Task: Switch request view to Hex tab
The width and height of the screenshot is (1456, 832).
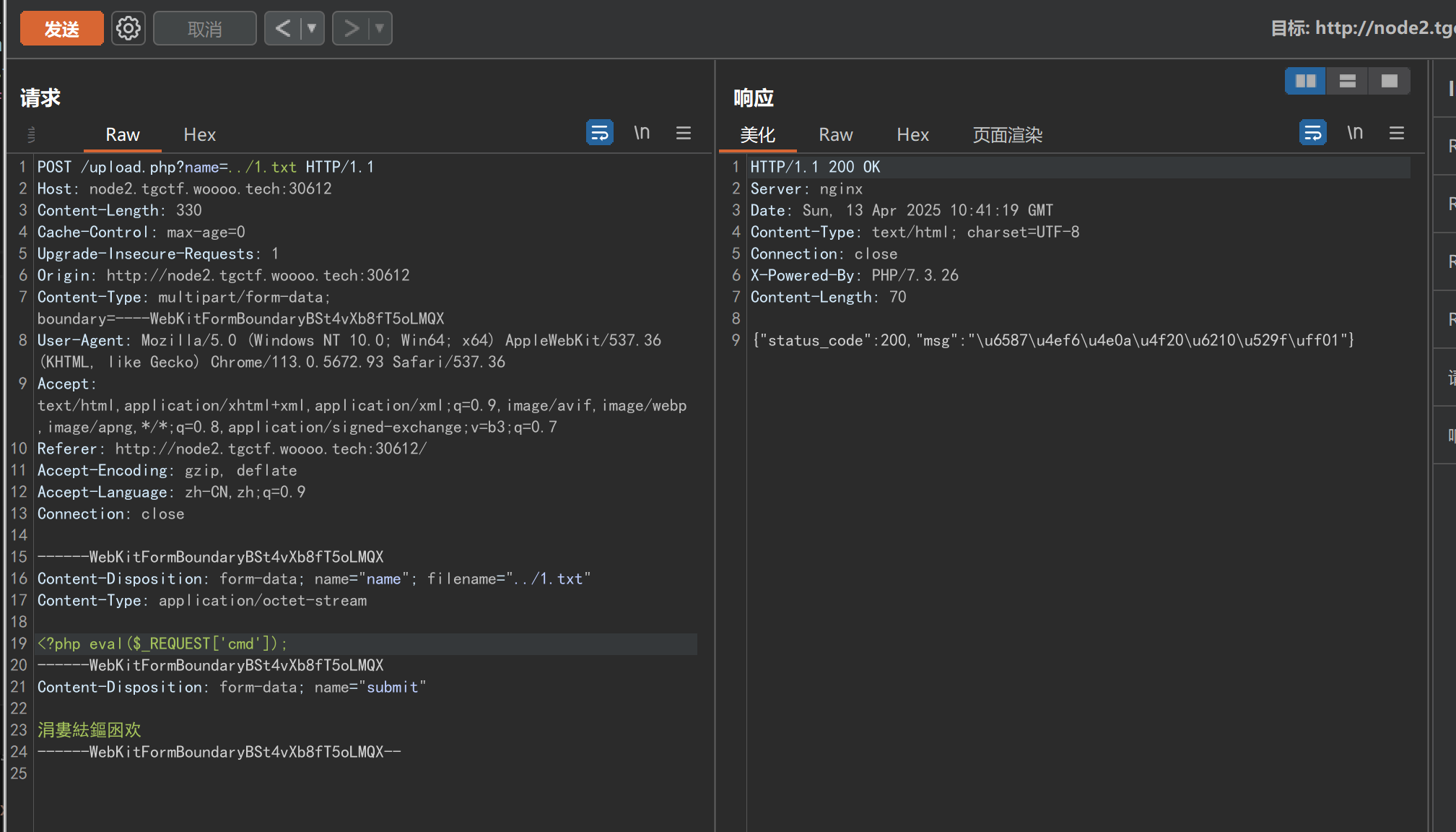Action: (199, 135)
